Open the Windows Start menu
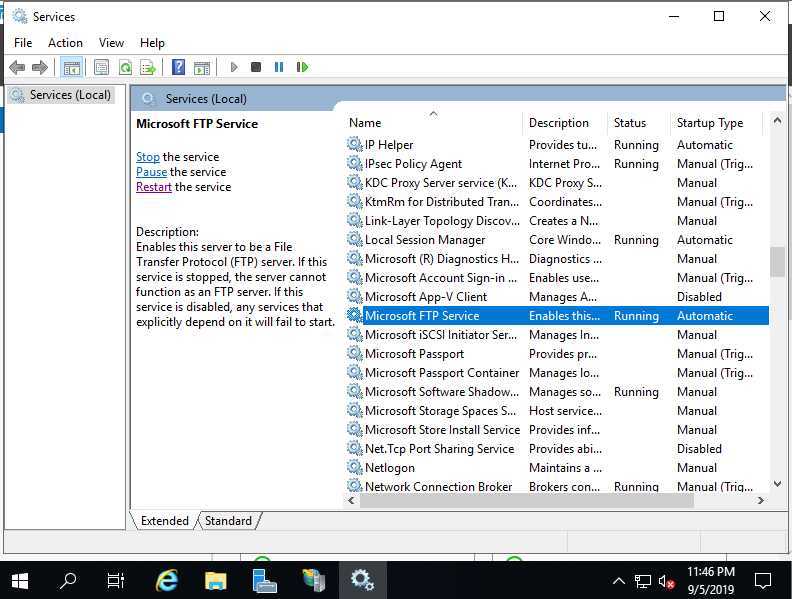This screenshot has height=599, width=792. pyautogui.click(x=20, y=581)
